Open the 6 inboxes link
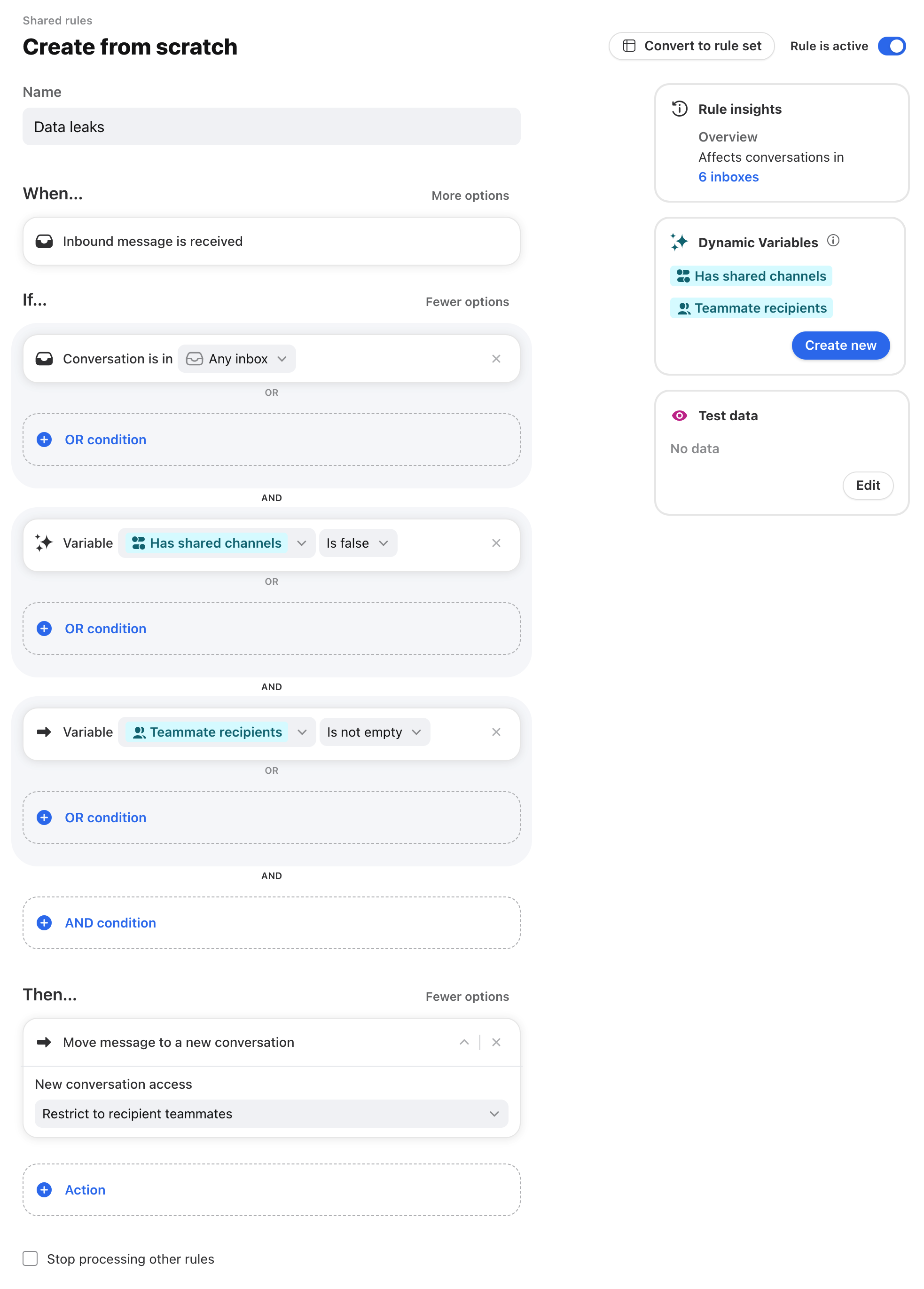Screen dimensions: 924x1289 [728, 177]
